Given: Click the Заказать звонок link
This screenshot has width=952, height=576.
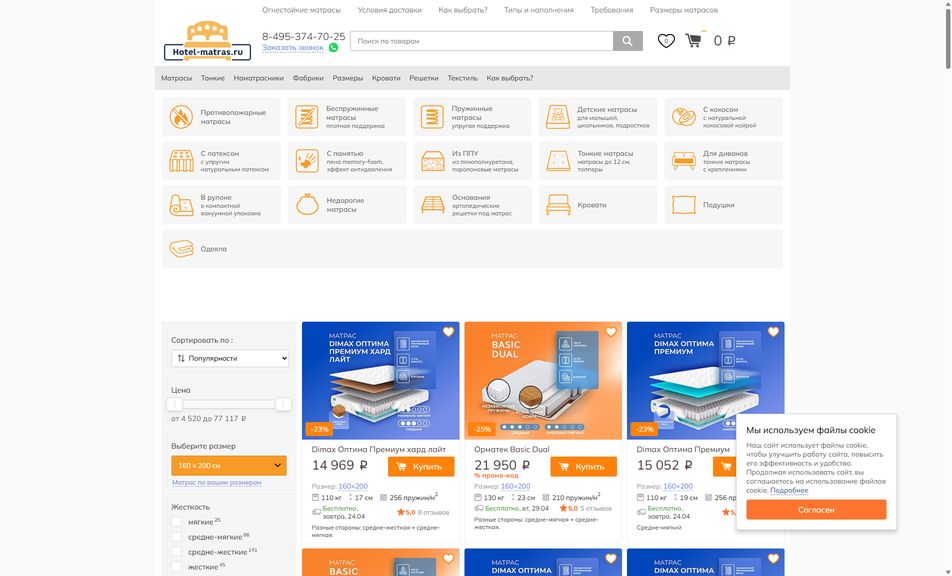Looking at the screenshot, I should [x=293, y=47].
